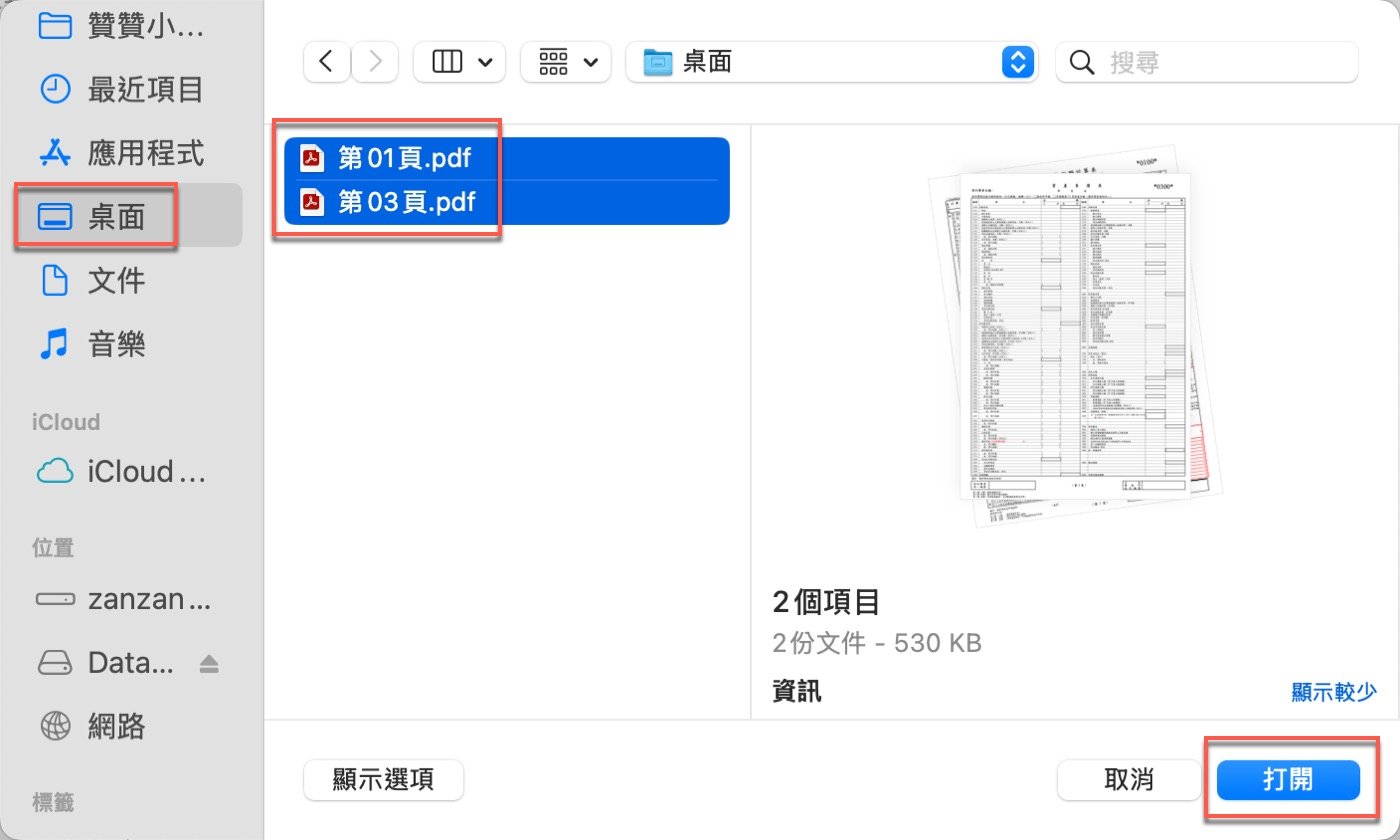Navigate back with the previous arrow
Screen dimensions: 1400x840
(326, 61)
